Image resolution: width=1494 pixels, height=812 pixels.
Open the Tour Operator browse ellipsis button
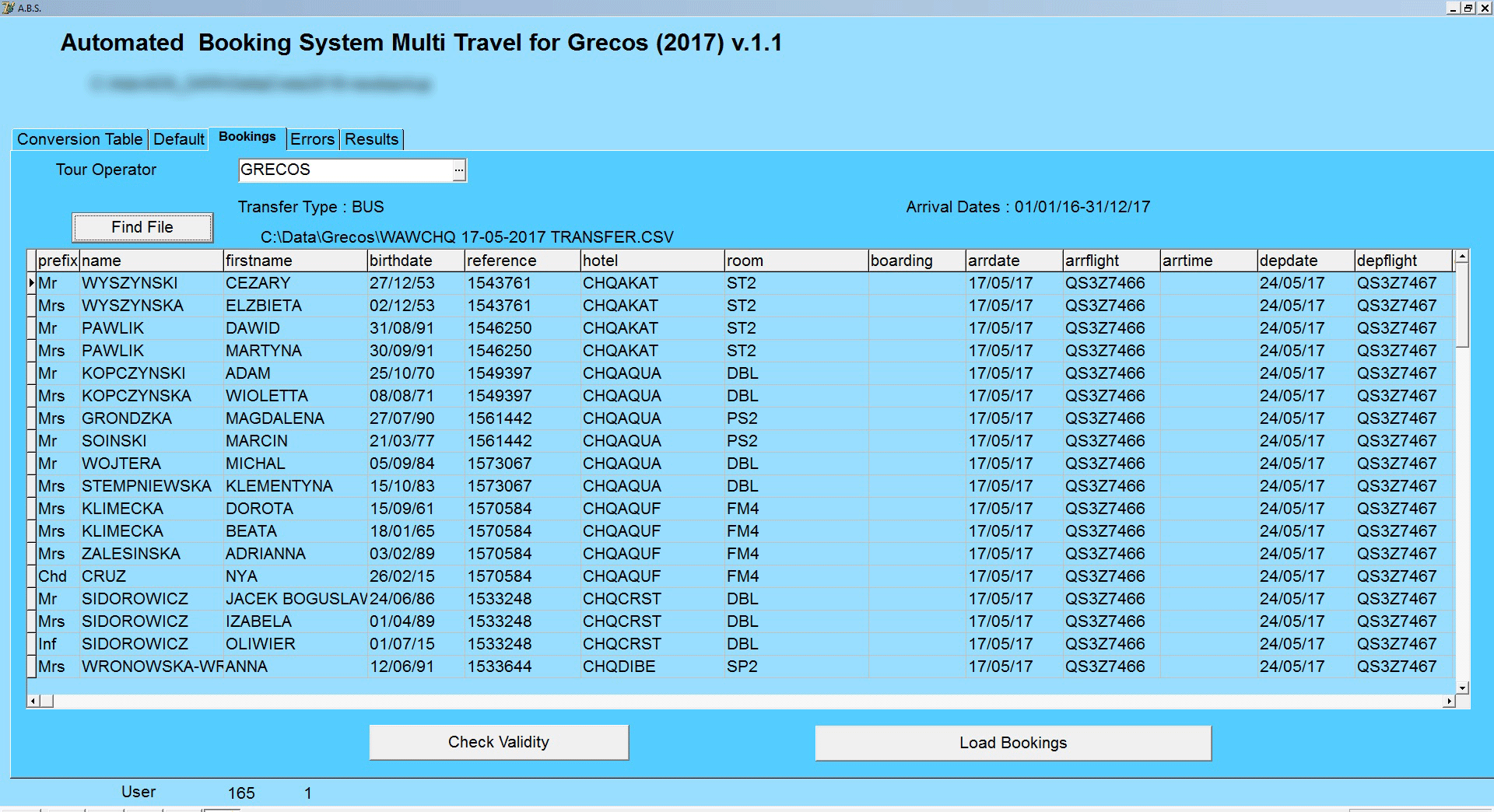click(x=459, y=170)
